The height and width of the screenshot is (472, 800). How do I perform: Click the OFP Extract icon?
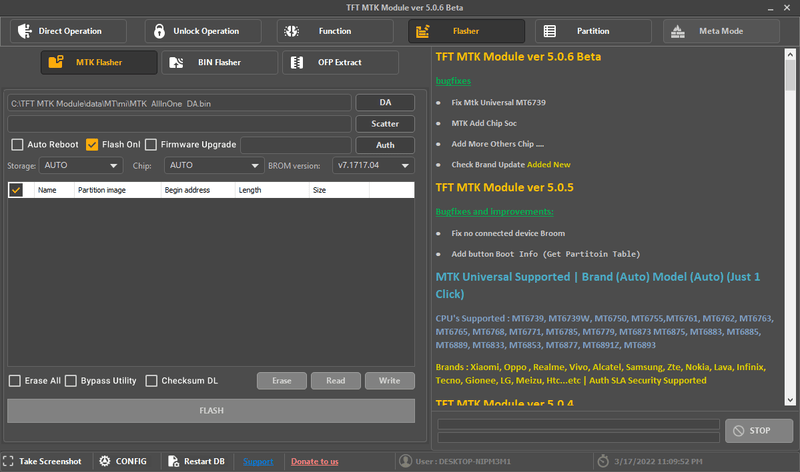pyautogui.click(x=296, y=62)
